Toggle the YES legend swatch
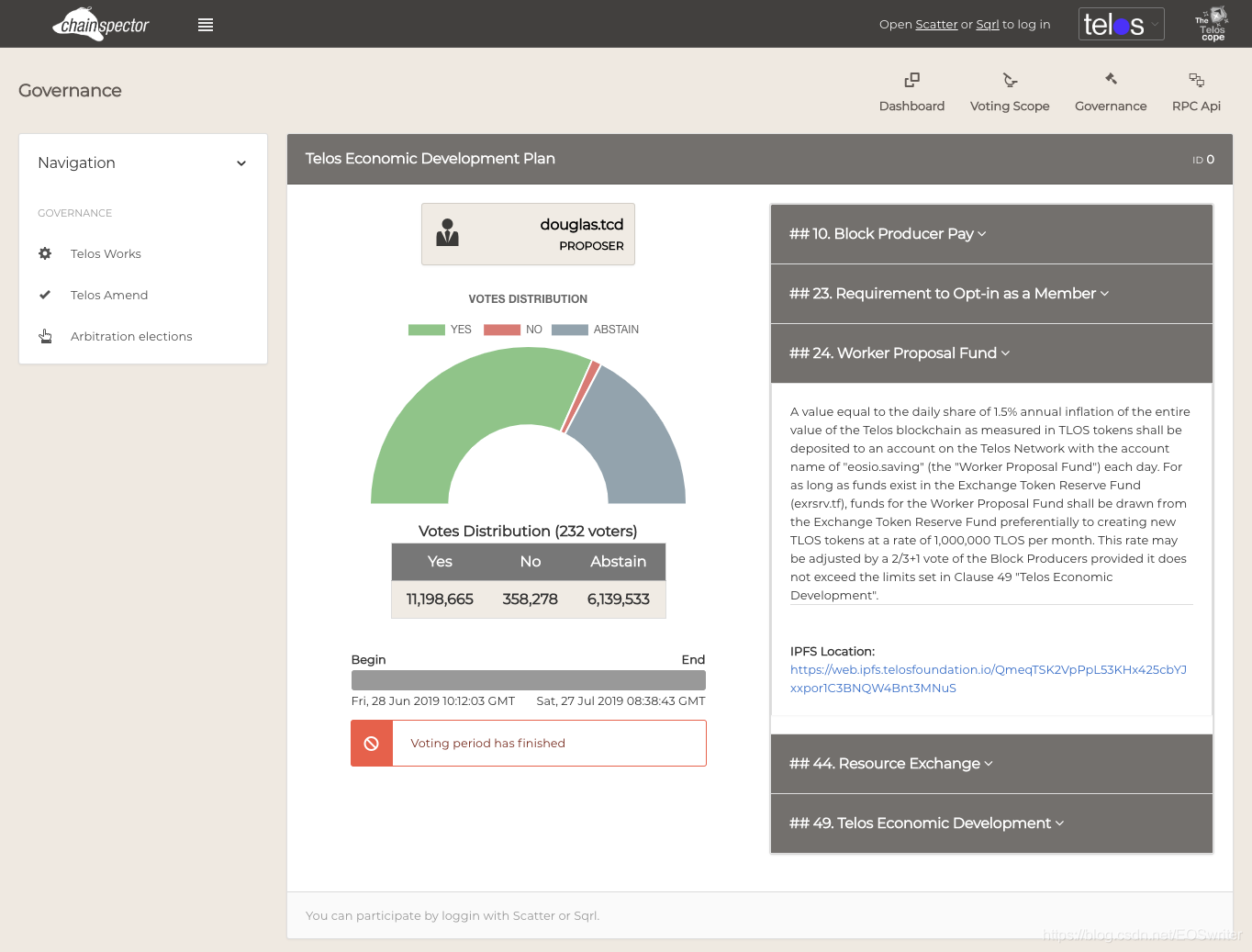Image resolution: width=1252 pixels, height=952 pixels. point(427,330)
